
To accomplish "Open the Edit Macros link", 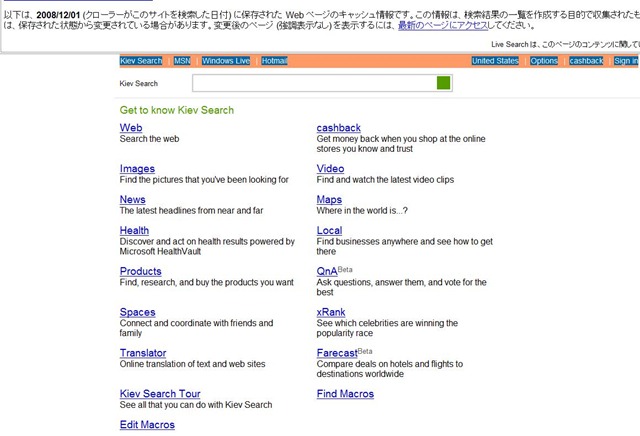I will pos(147,425).
